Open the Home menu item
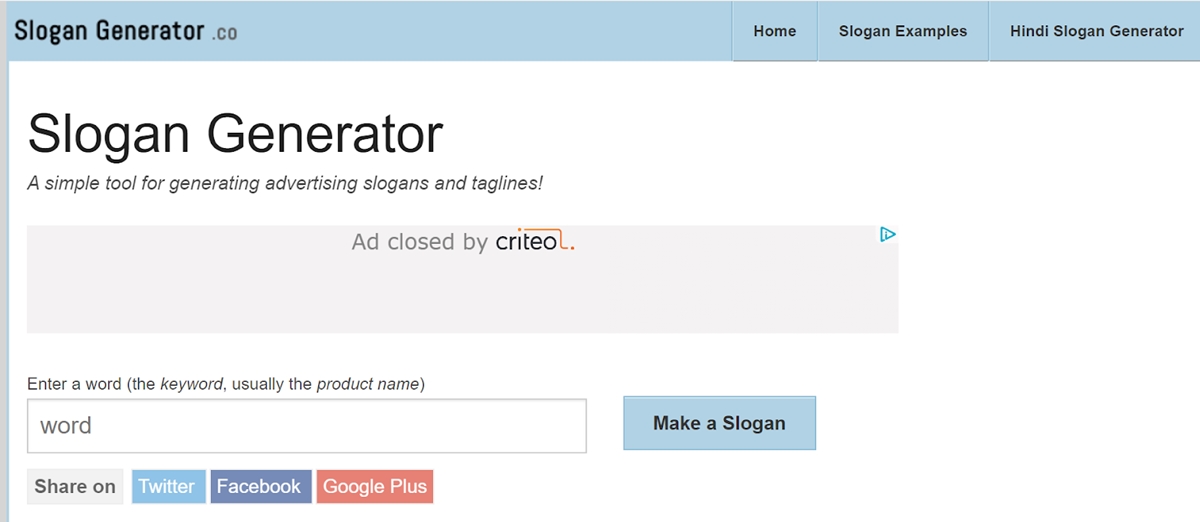 [775, 31]
